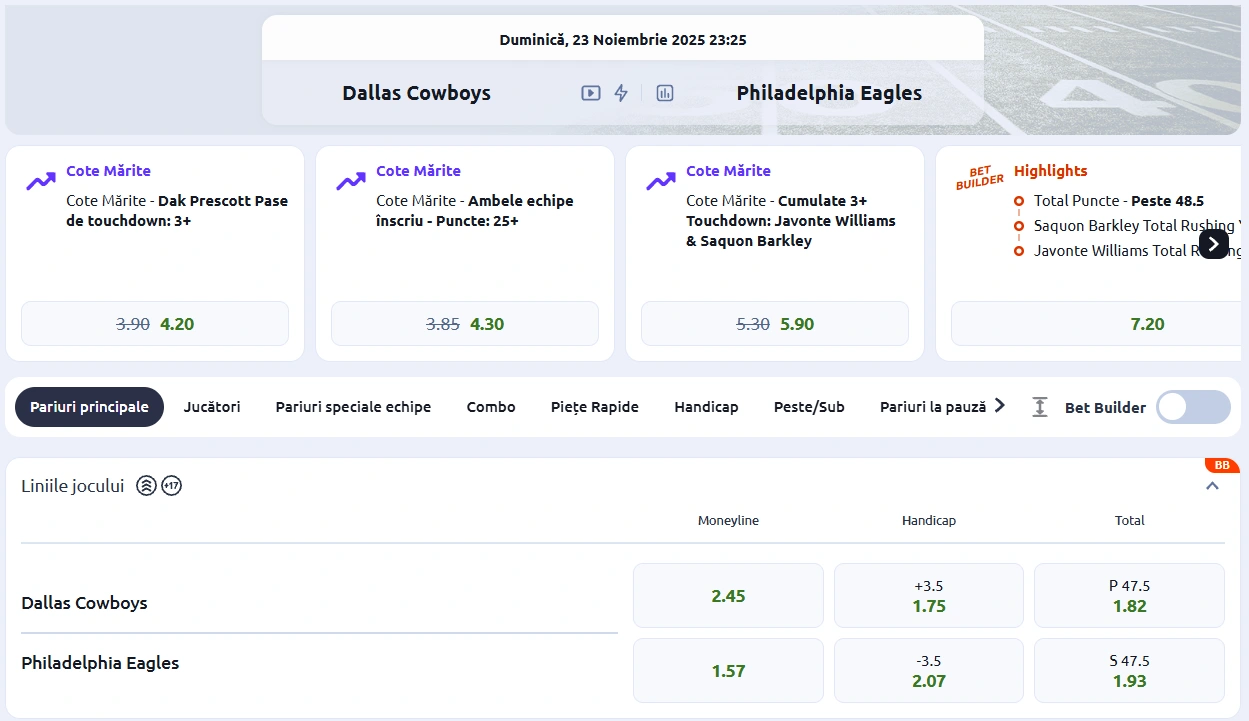Click the expand/collapse all markets icon

click(1040, 407)
